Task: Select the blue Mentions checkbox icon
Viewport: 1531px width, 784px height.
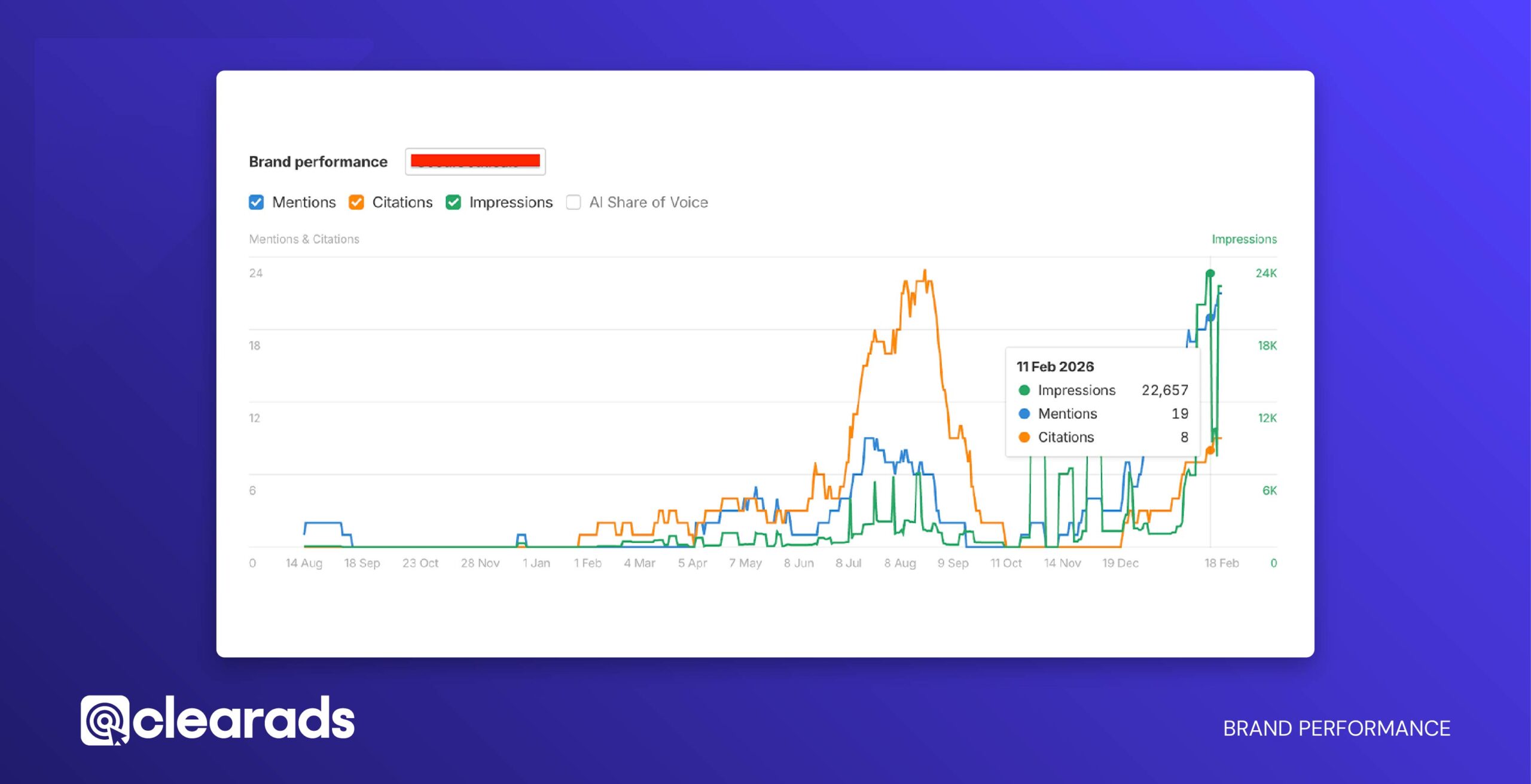Action: (x=256, y=202)
